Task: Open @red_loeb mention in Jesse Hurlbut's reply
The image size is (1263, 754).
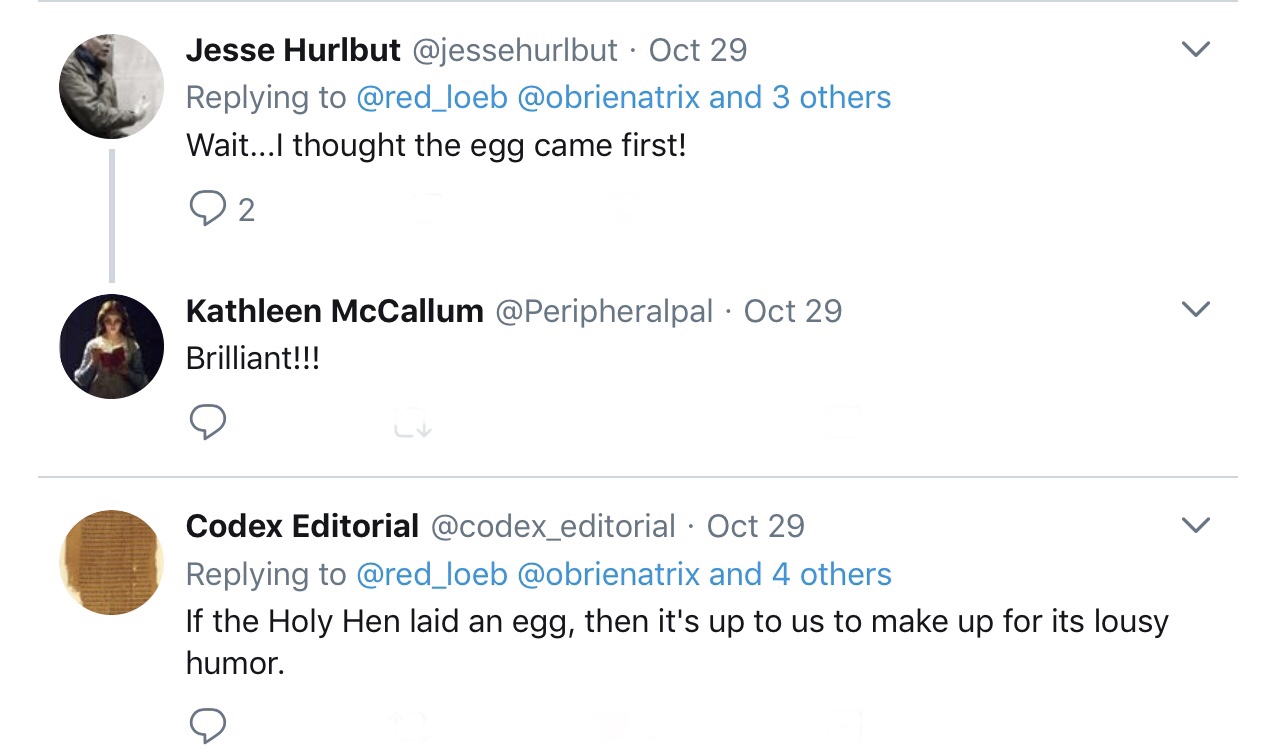Action: [x=432, y=98]
